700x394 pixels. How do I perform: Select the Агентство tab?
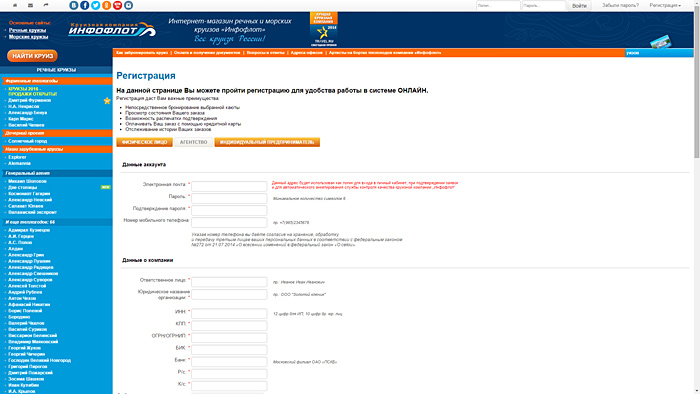click(193, 142)
